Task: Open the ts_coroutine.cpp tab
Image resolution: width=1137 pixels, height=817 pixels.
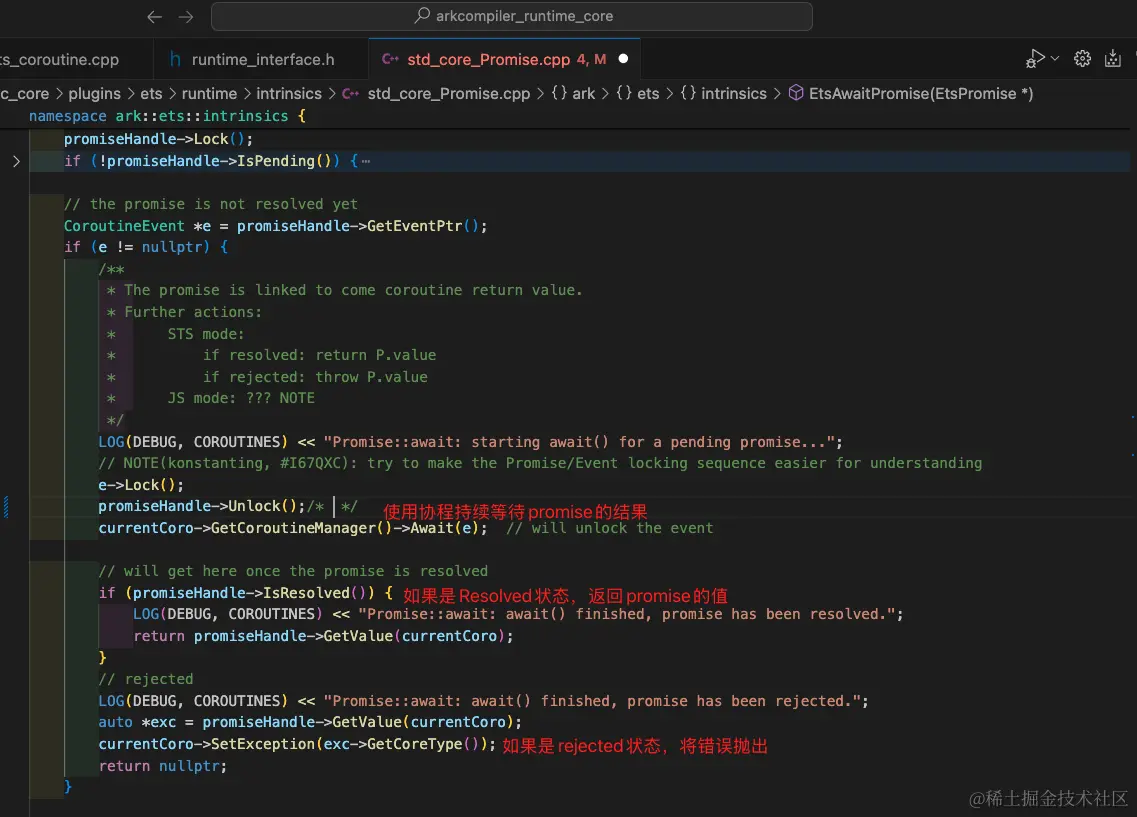Action: 60,59
